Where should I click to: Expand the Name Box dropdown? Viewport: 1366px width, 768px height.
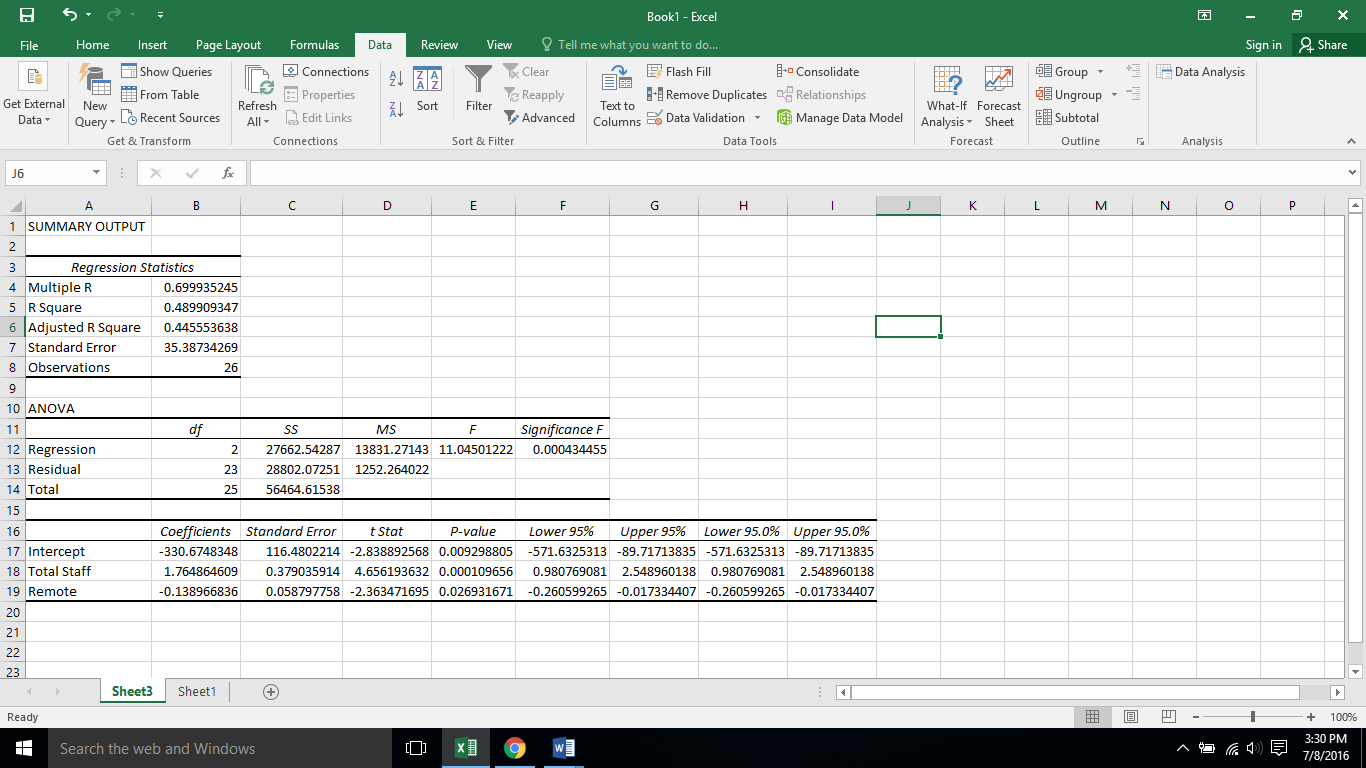[96, 173]
